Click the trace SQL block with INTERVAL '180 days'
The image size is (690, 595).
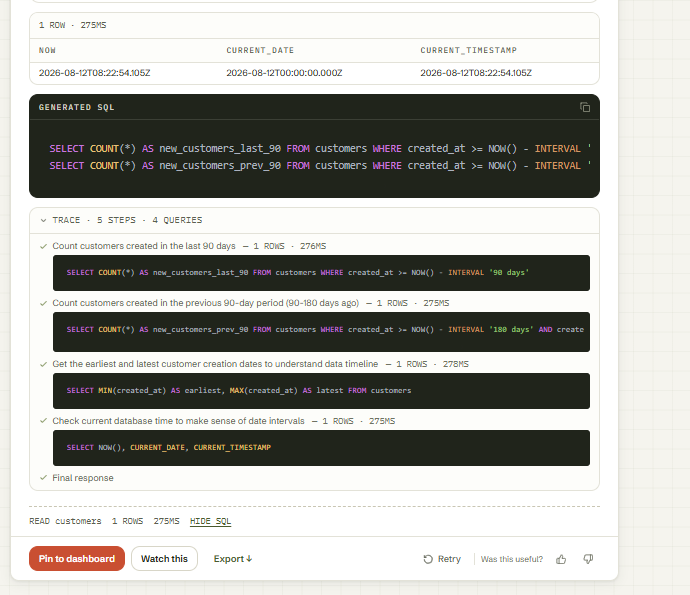click(321, 332)
